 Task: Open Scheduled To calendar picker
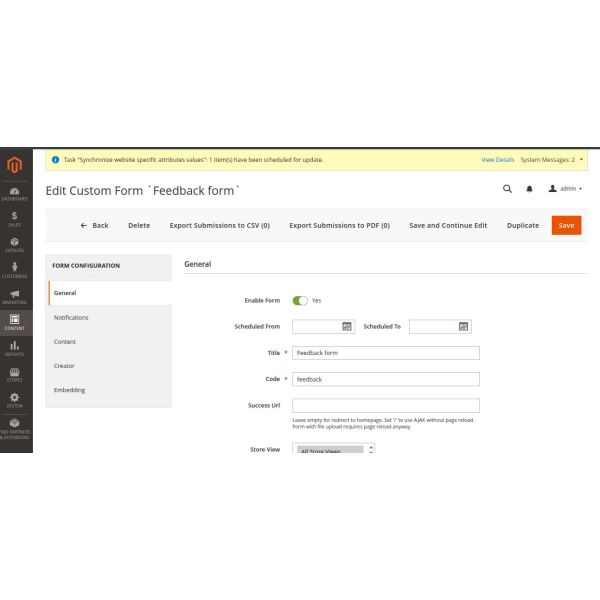point(463,326)
